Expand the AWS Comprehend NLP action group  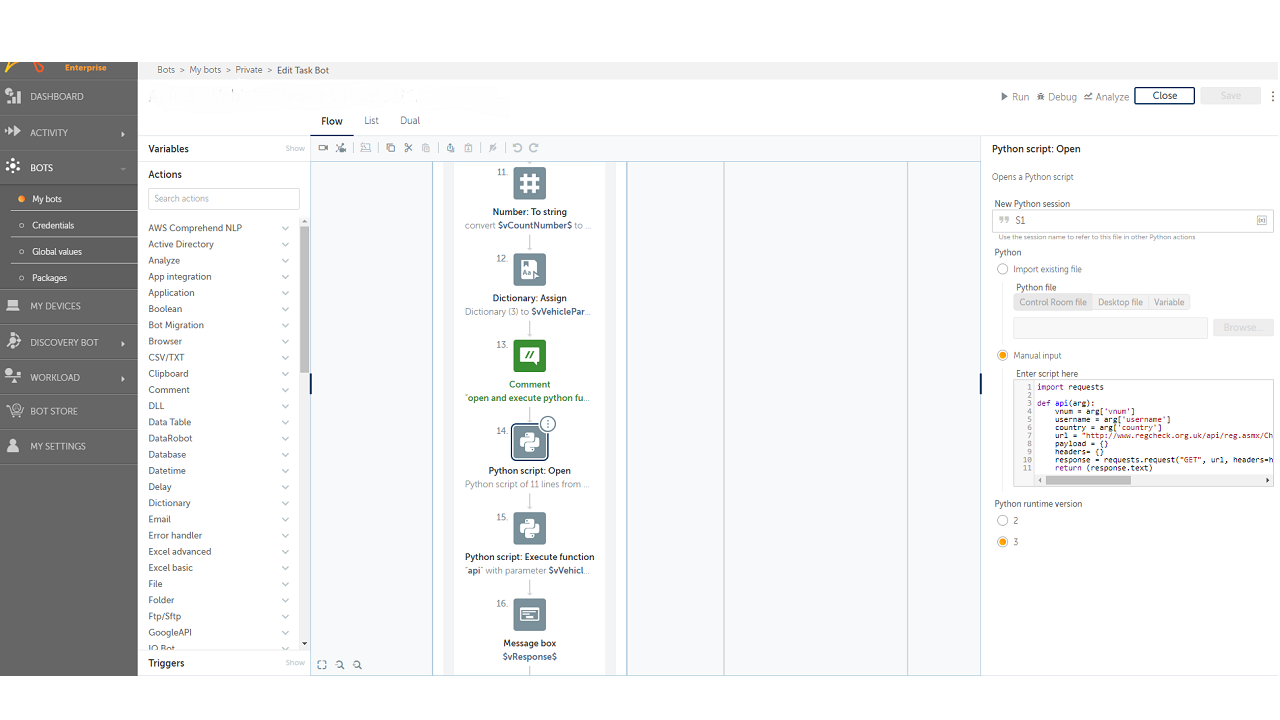click(x=285, y=228)
